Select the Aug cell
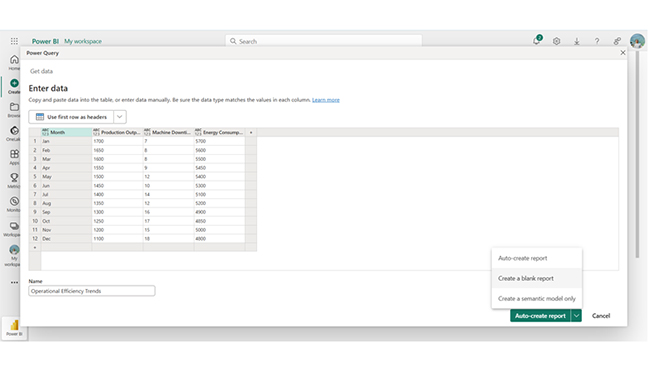 pos(66,203)
